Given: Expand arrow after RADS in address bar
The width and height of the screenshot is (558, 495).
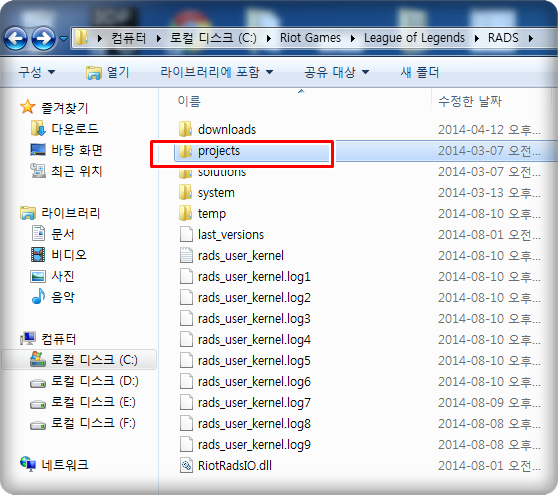Looking at the screenshot, I should [531, 38].
